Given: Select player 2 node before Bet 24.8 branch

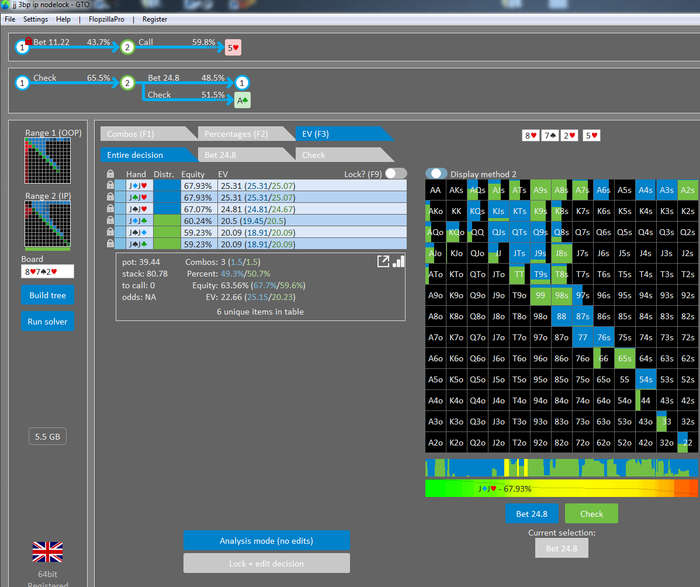Looking at the screenshot, I should pyautogui.click(x=127, y=83).
